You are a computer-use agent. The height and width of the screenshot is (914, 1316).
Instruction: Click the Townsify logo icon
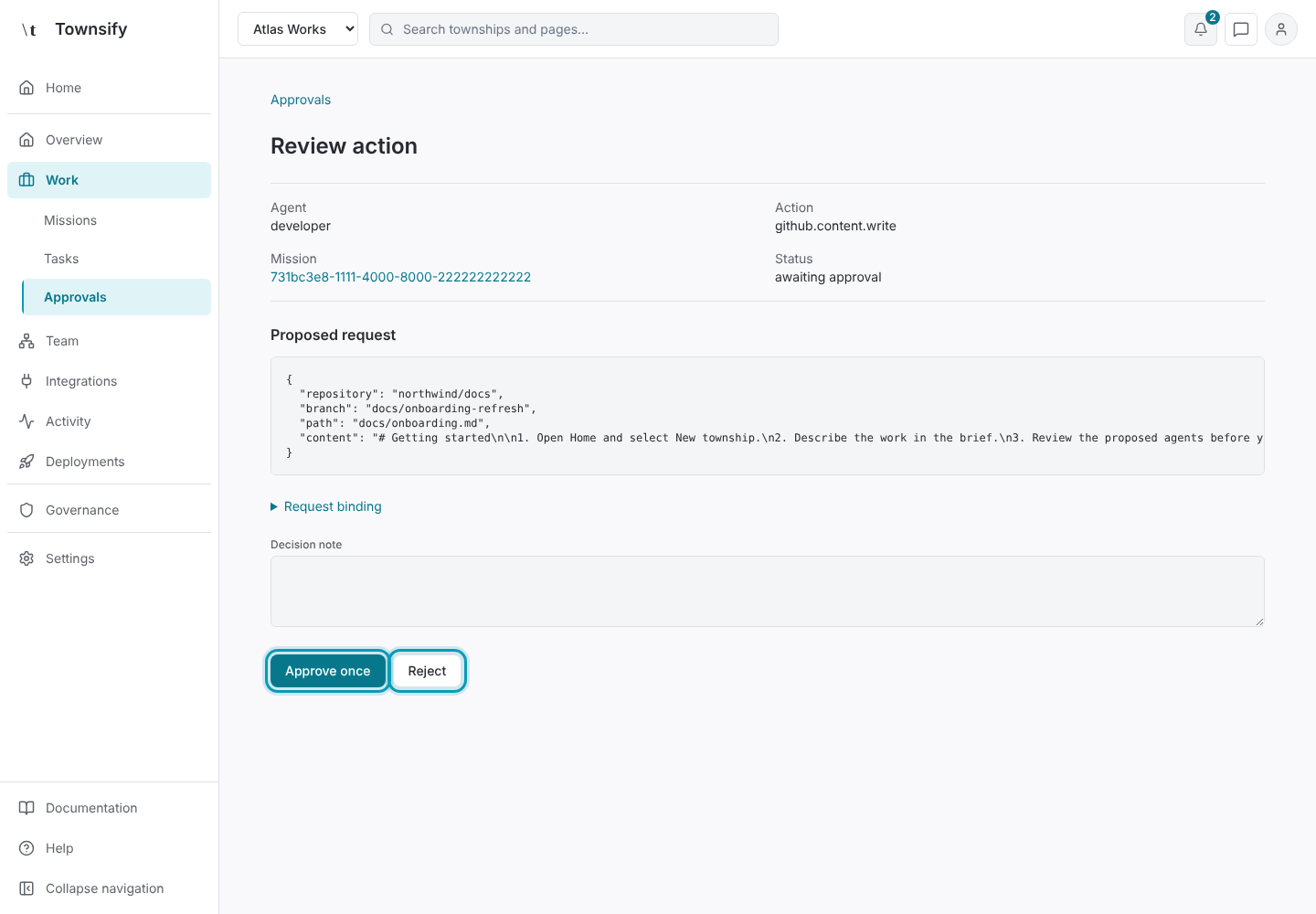tap(29, 29)
